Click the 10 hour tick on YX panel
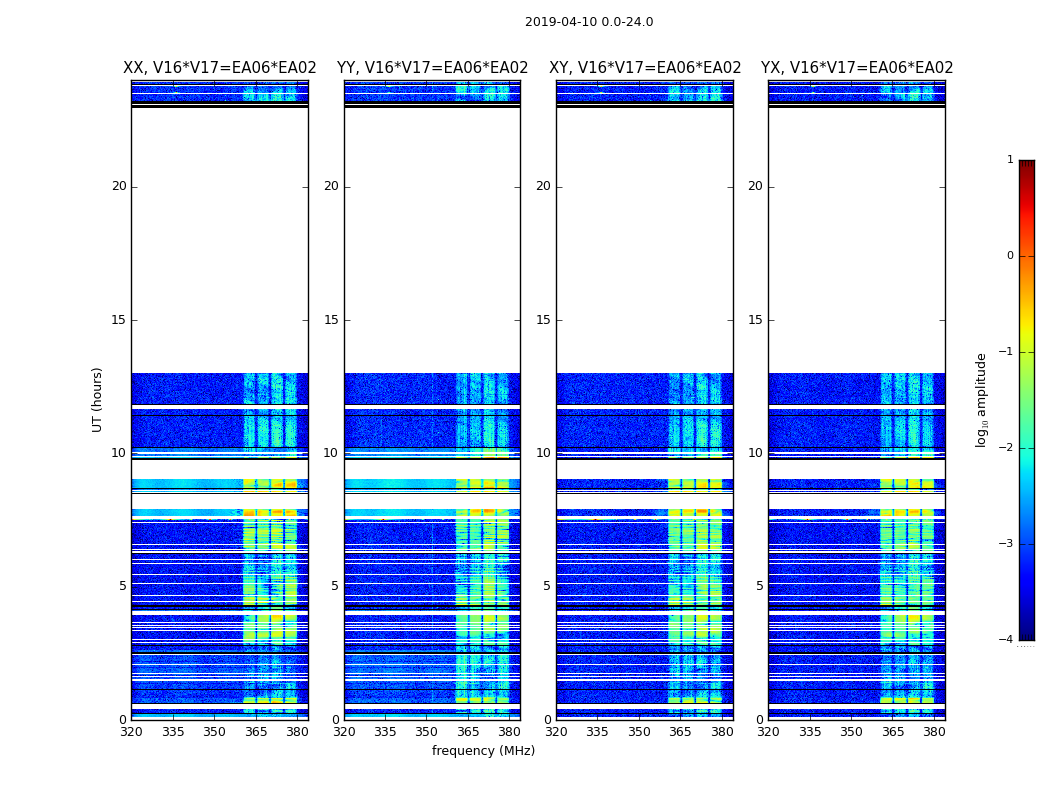Viewport: 1050px width, 800px height. pyautogui.click(x=755, y=453)
